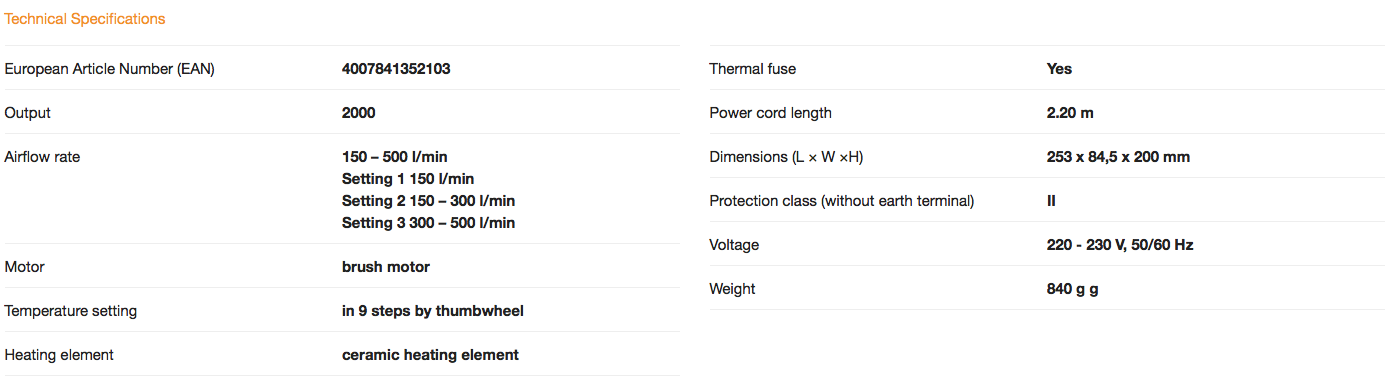Click the Weight value 840 g g

(x=1072, y=289)
